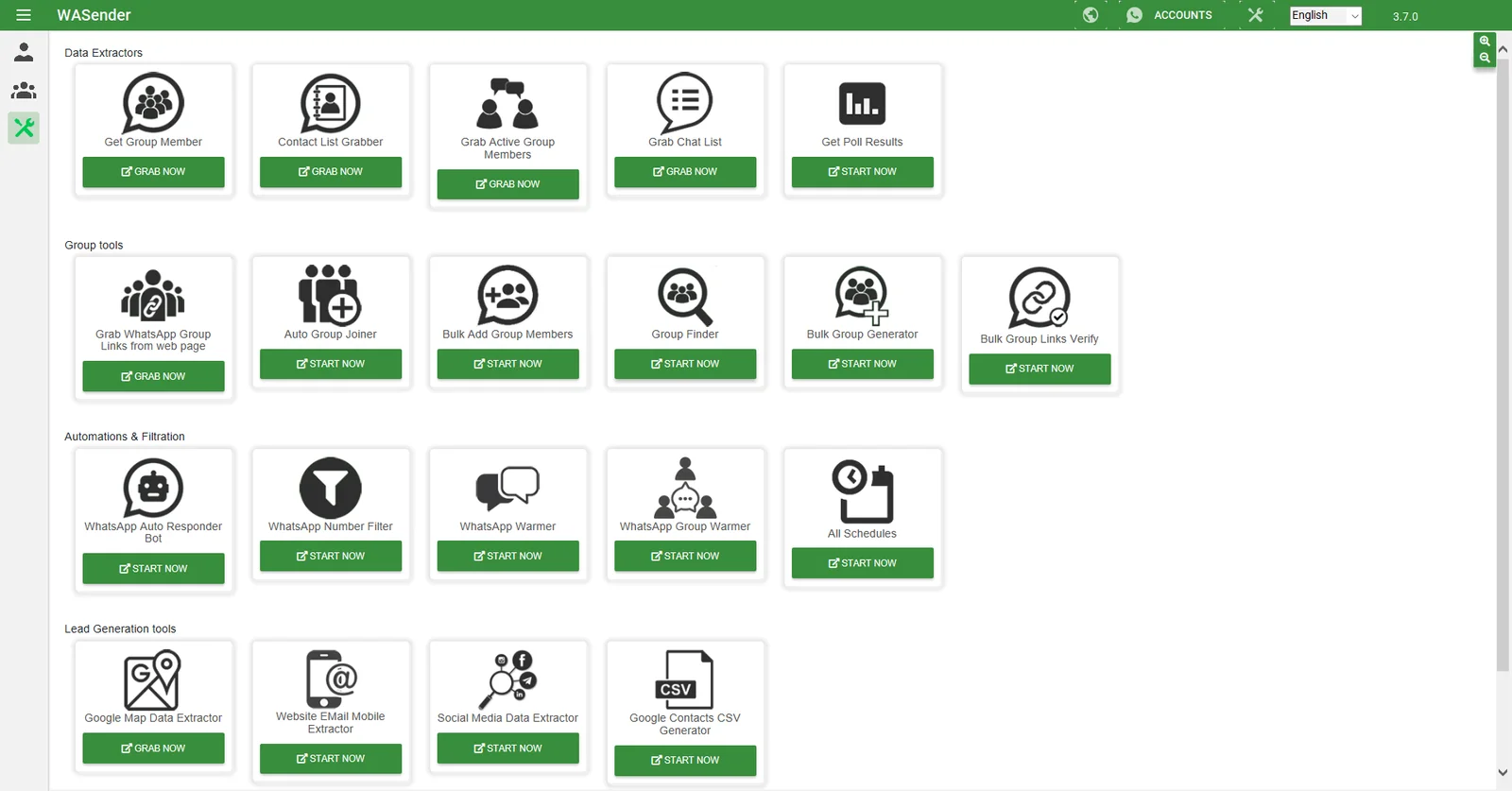Click the scrollbar down arrow
Image resolution: width=1512 pixels, height=791 pixels.
pyautogui.click(x=1503, y=772)
